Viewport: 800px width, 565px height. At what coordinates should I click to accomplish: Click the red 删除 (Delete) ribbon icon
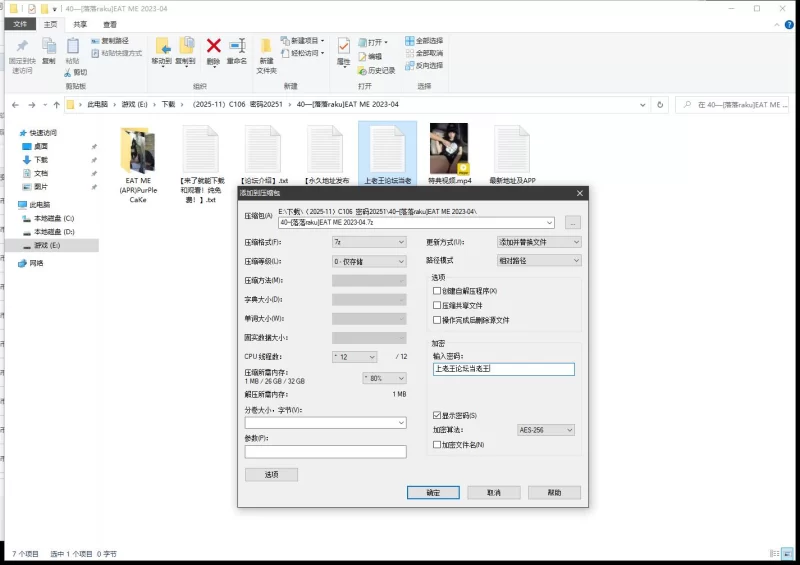213,47
